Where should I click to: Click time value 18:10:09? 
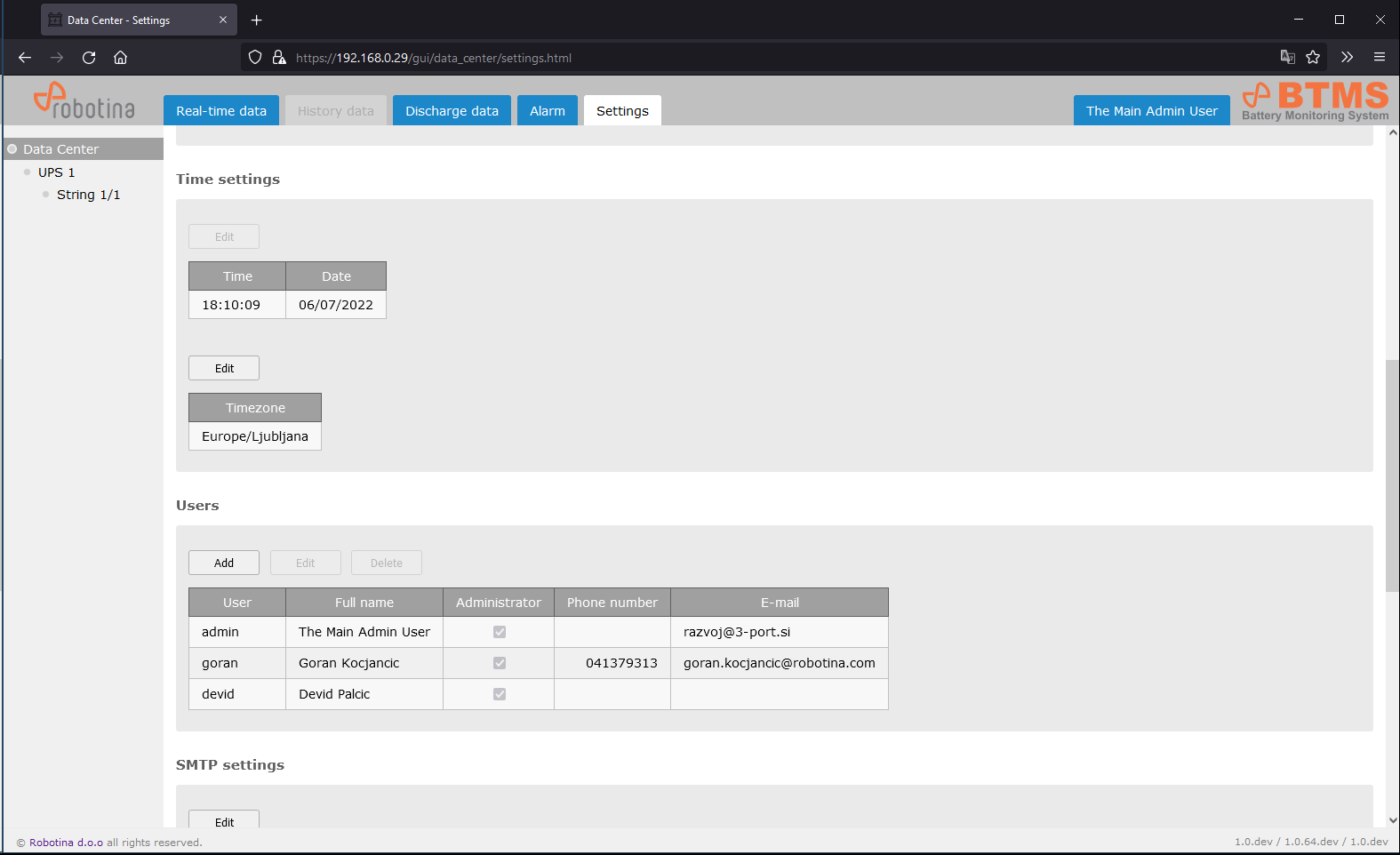click(237, 305)
